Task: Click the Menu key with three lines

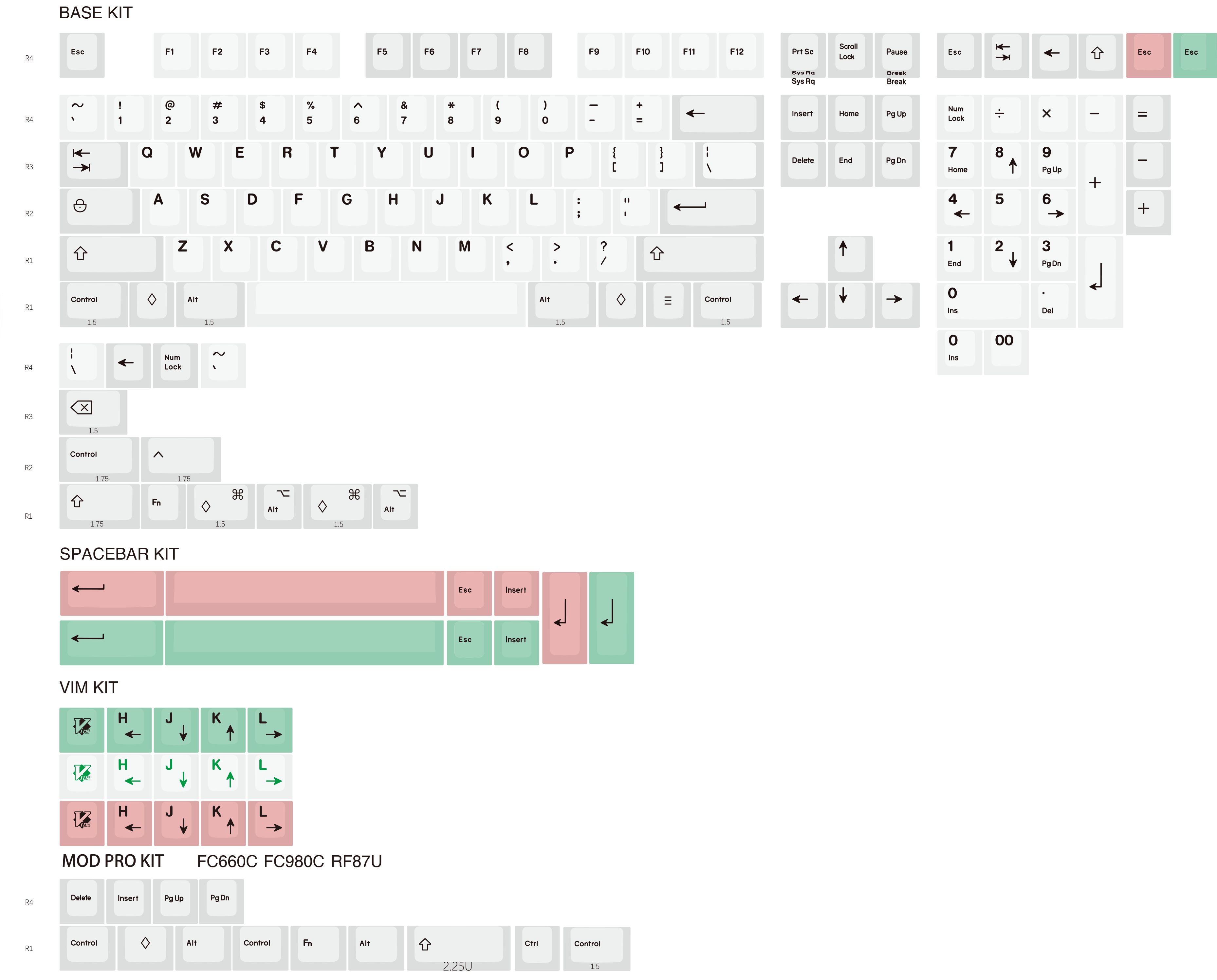Action: tap(668, 305)
